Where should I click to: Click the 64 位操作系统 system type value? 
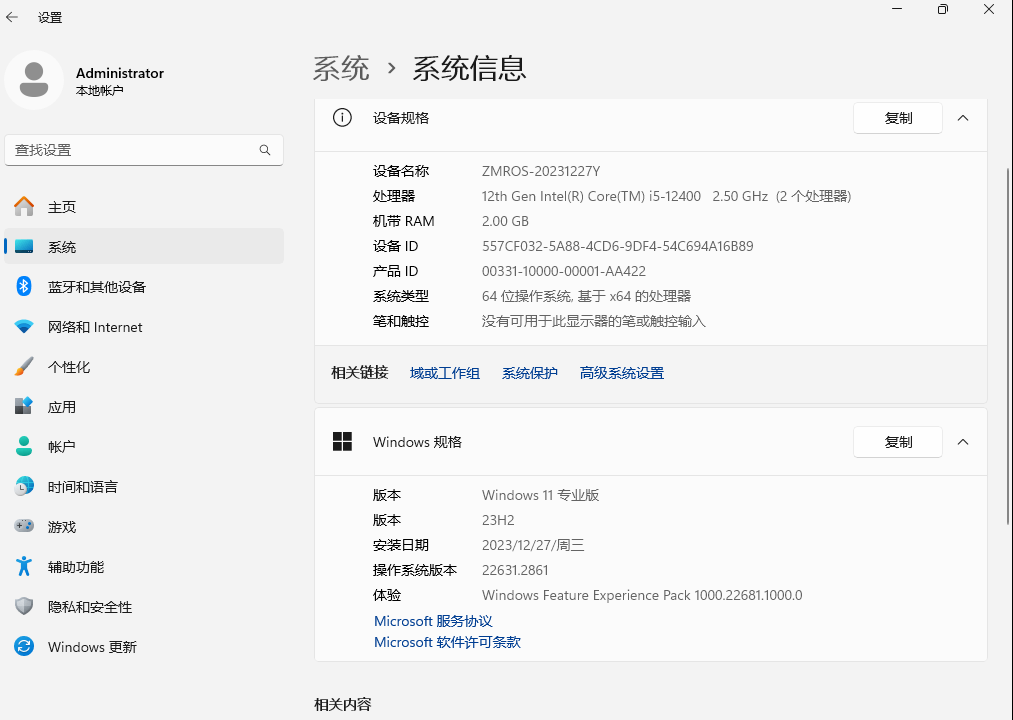pyautogui.click(x=587, y=296)
